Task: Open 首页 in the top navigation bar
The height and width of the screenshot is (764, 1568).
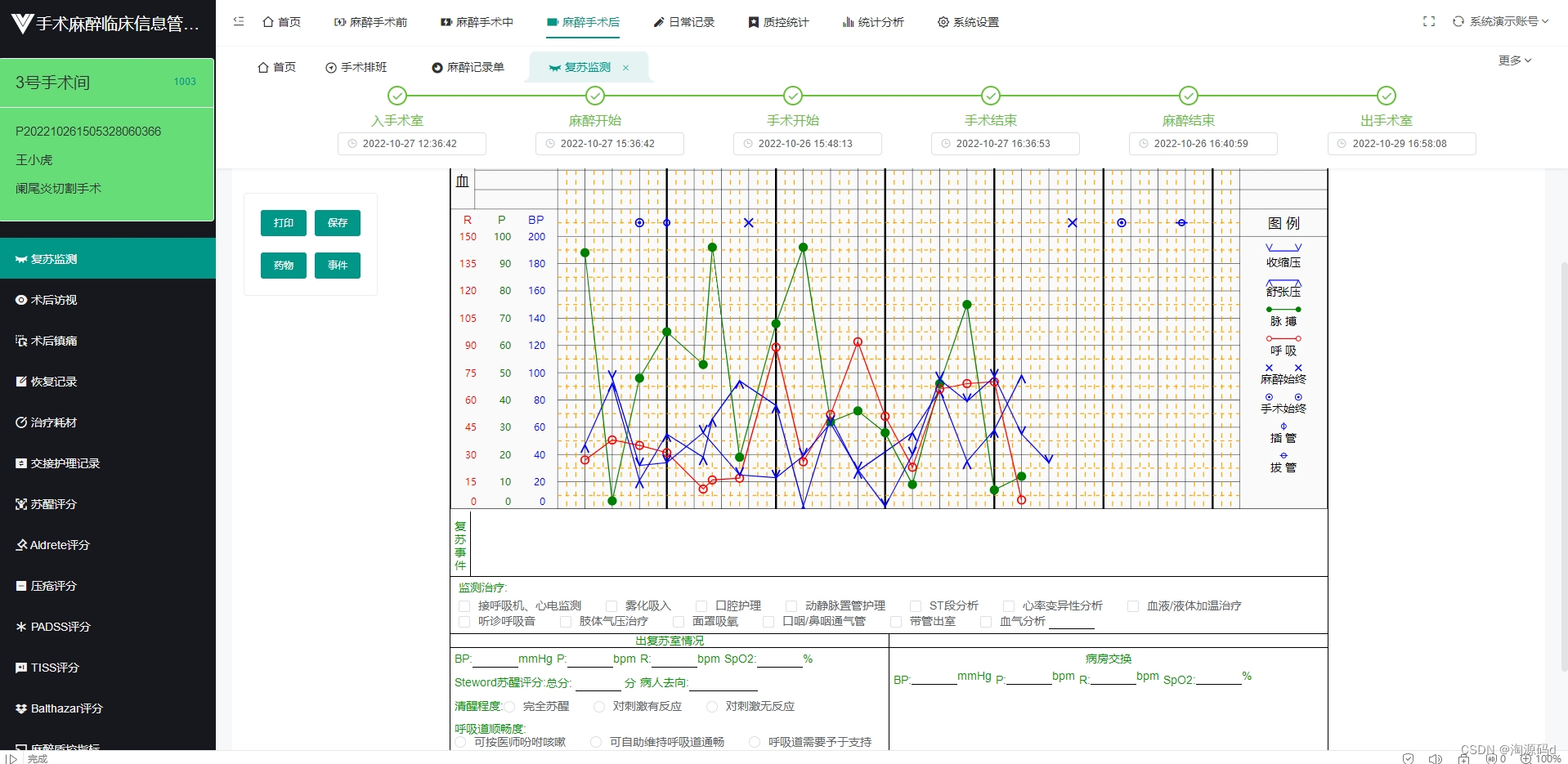Action: tap(281, 22)
